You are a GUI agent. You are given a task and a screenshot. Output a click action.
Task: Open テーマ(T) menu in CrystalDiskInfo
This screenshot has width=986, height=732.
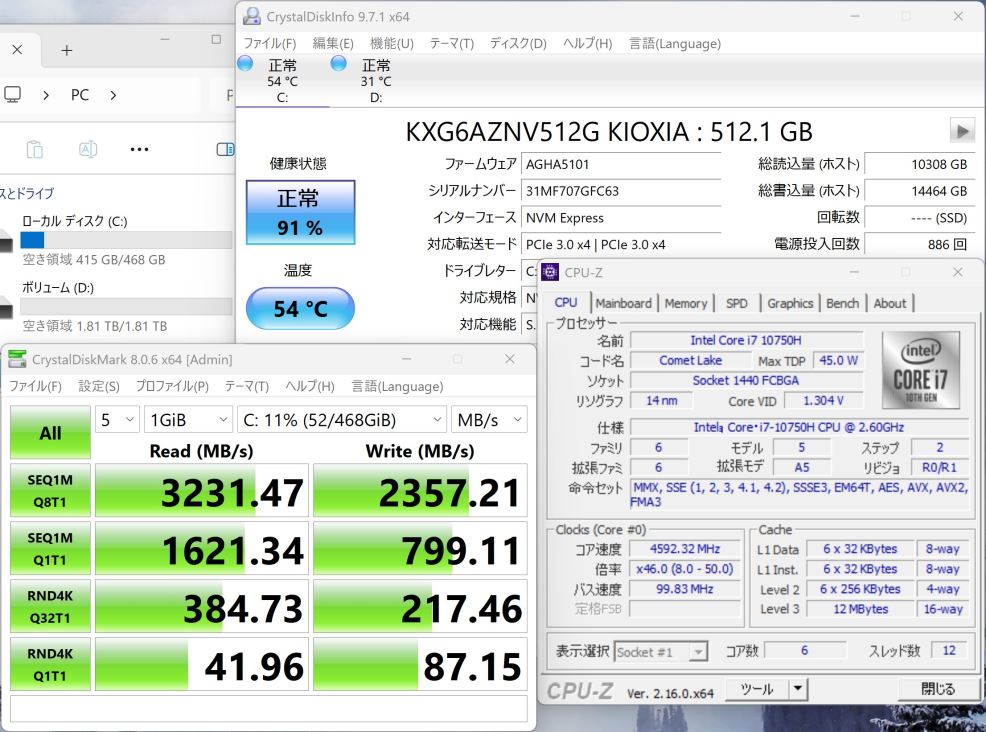tap(451, 43)
